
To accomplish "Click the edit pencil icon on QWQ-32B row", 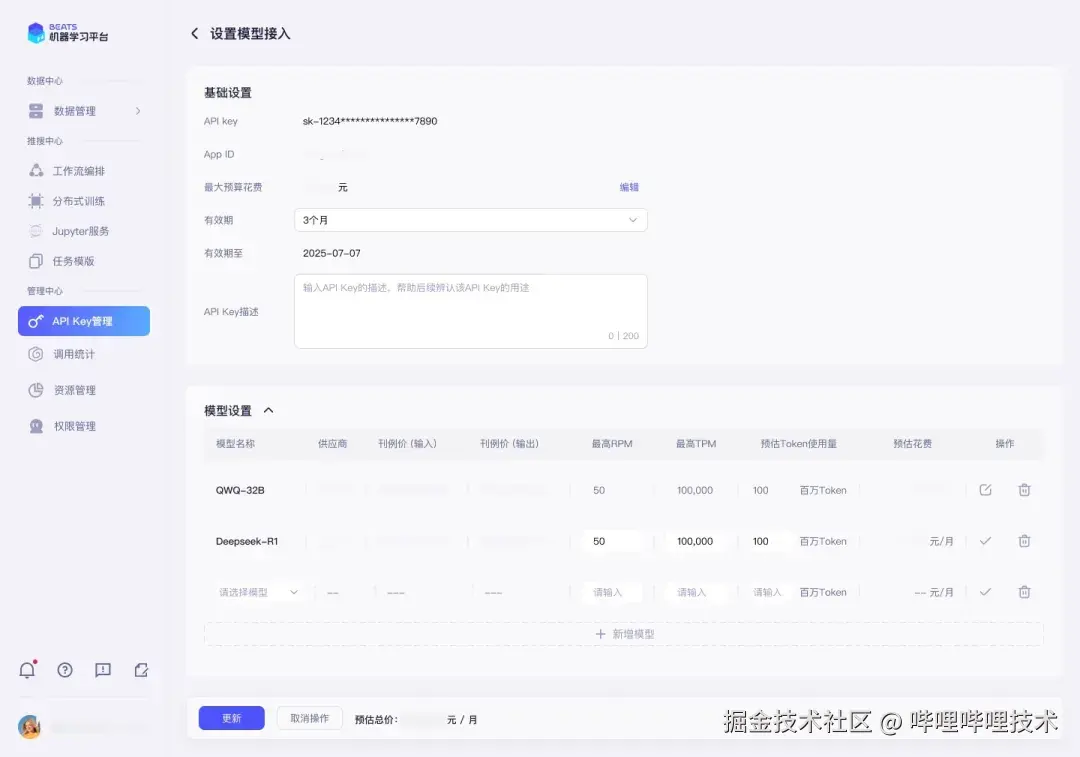I will tap(986, 490).
